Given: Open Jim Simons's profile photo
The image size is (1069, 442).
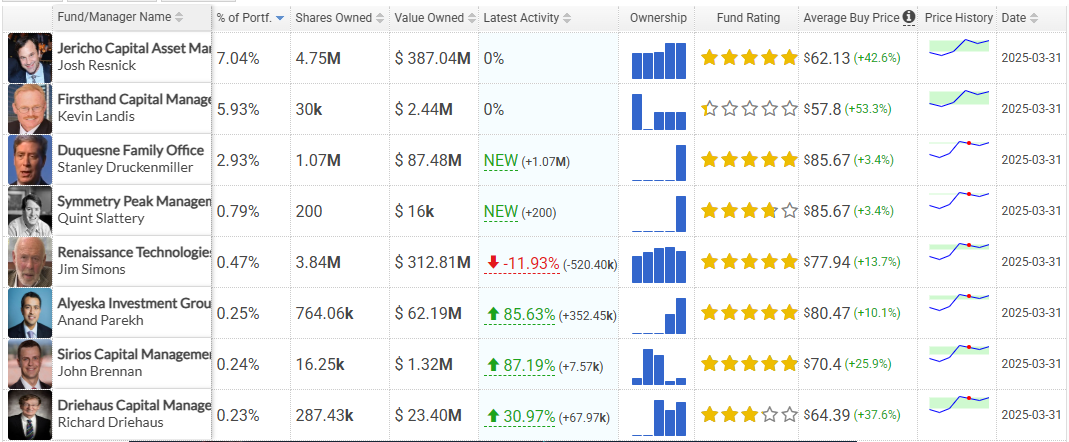Looking at the screenshot, I should point(30,262).
